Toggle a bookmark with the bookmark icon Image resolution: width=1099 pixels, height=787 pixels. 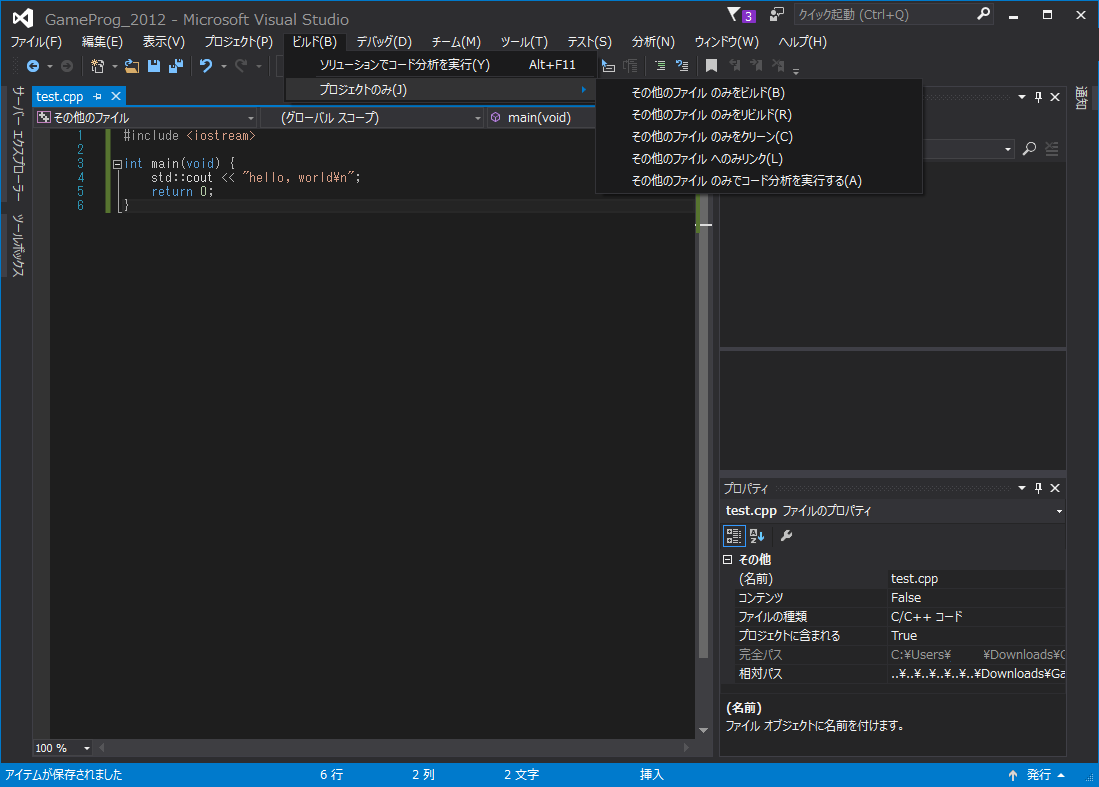coord(711,66)
